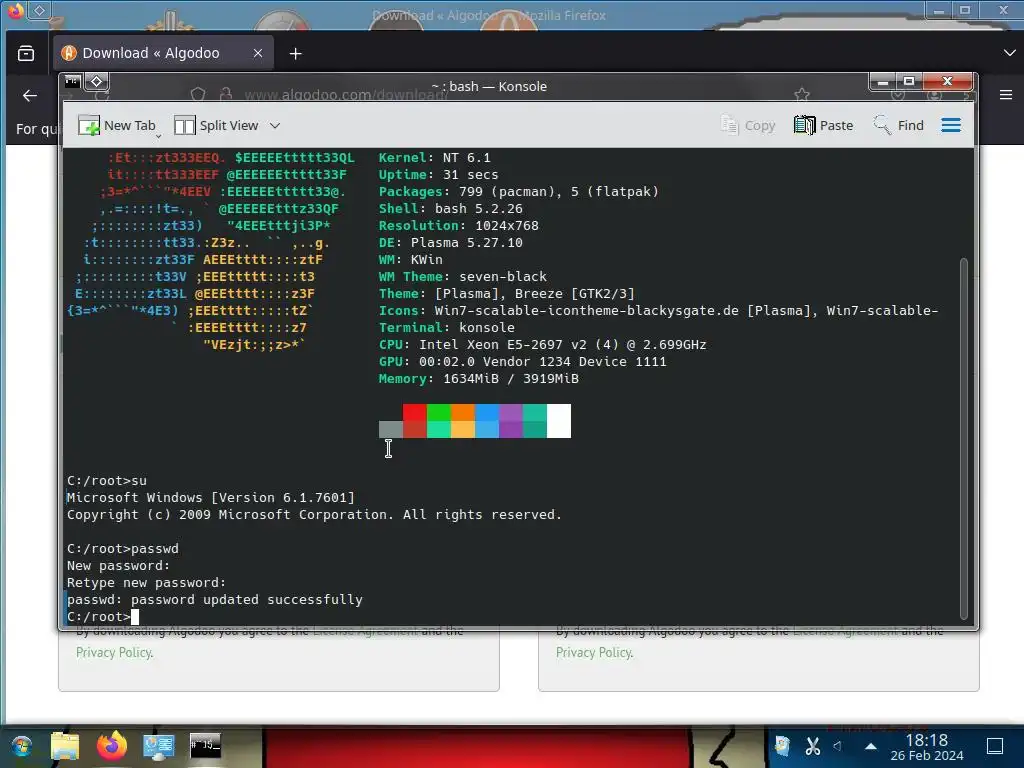Click Firefox logo in window titlebar
1024x768 pixels.
pyautogui.click(x=15, y=10)
